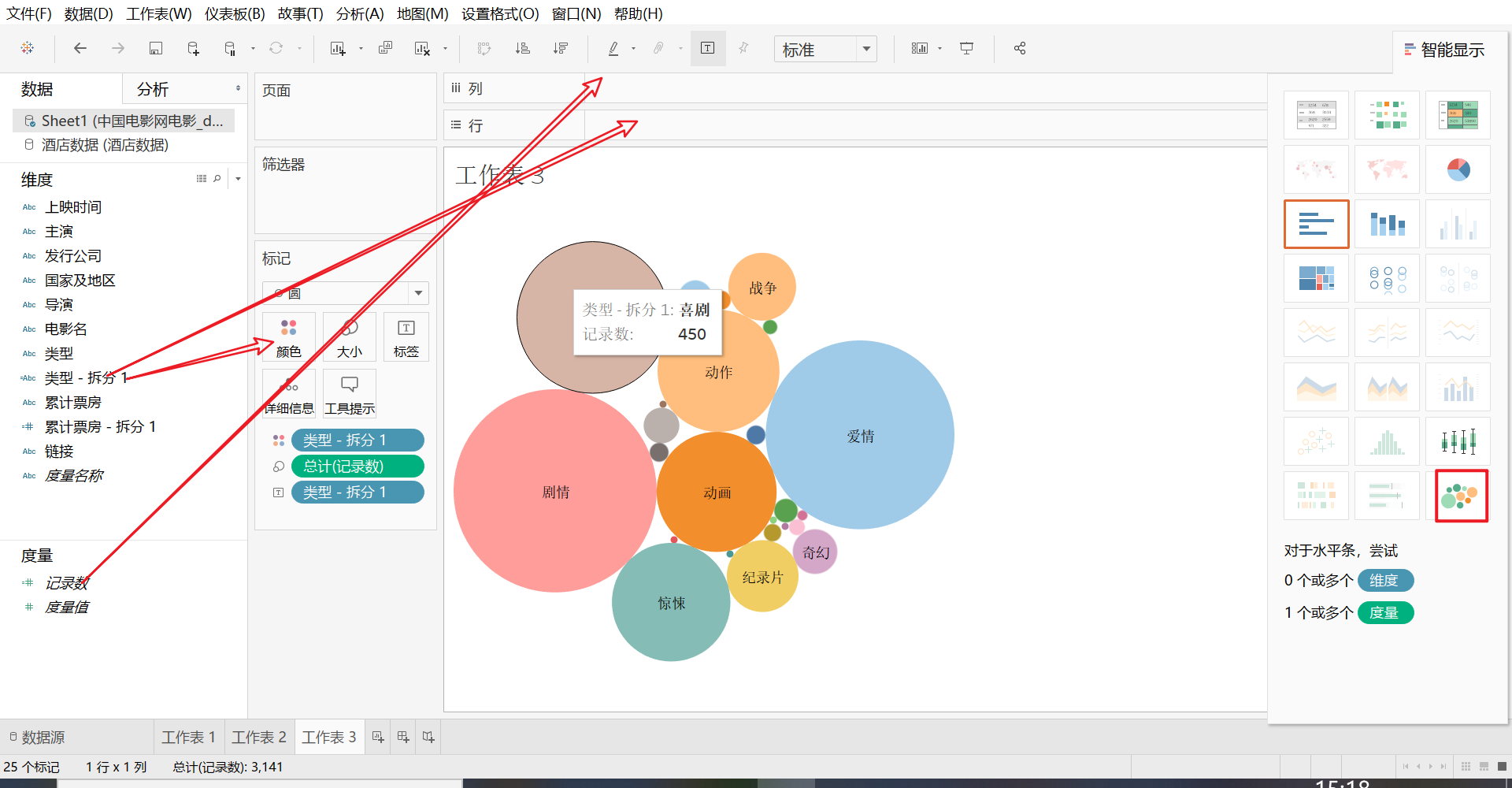This screenshot has width=1512, height=788.
Task: Select the 度量值 measure field
Action: click(66, 608)
